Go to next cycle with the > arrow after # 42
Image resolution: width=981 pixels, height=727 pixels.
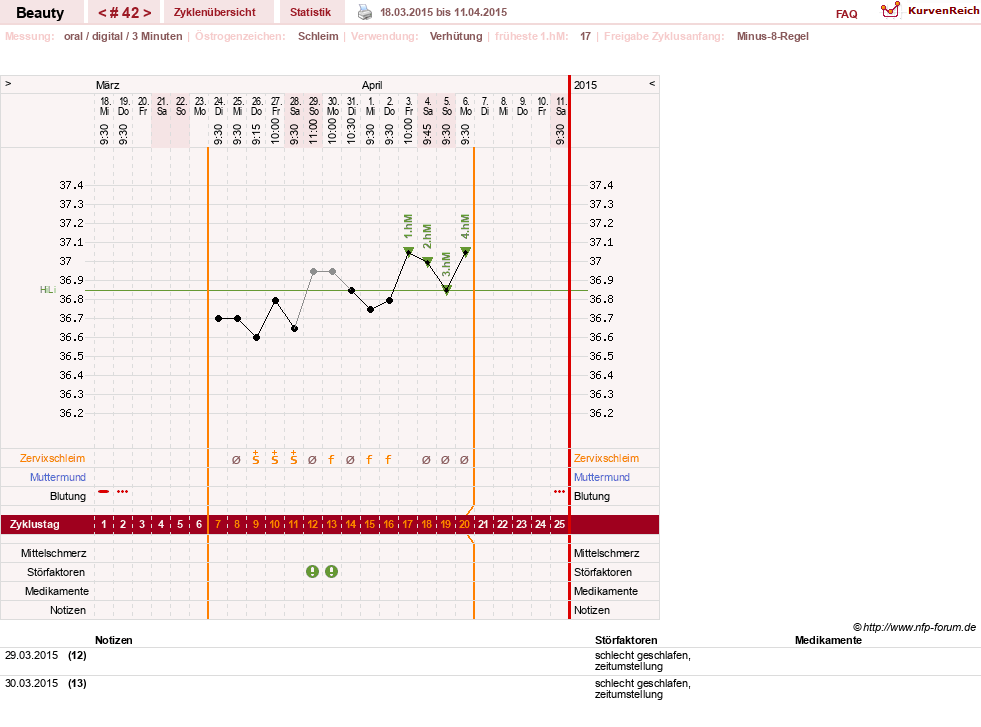click(x=147, y=13)
